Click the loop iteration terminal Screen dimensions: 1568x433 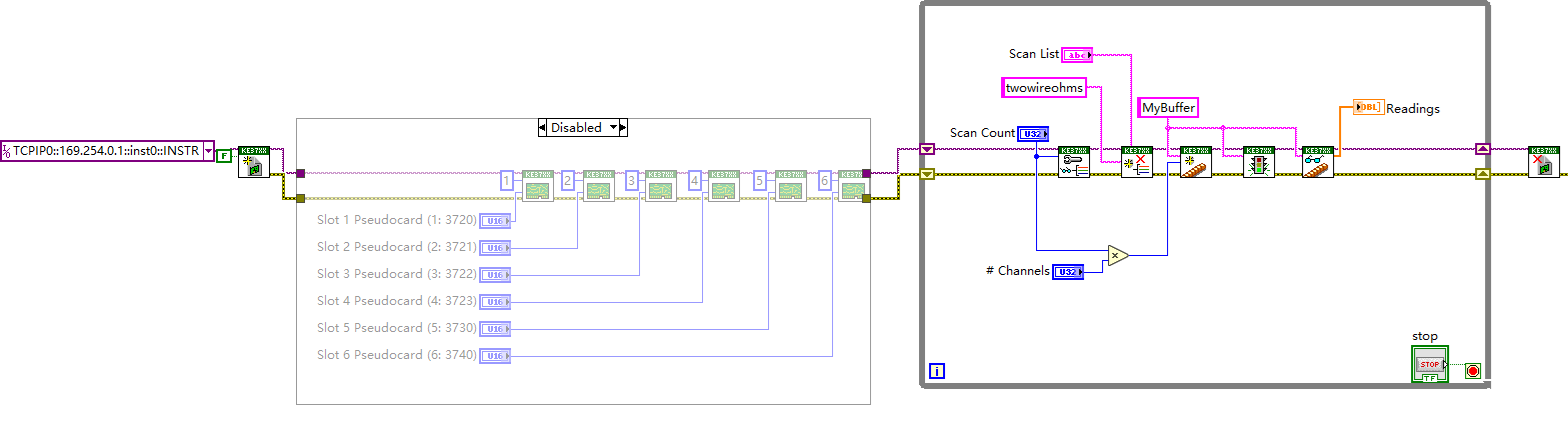point(937,371)
